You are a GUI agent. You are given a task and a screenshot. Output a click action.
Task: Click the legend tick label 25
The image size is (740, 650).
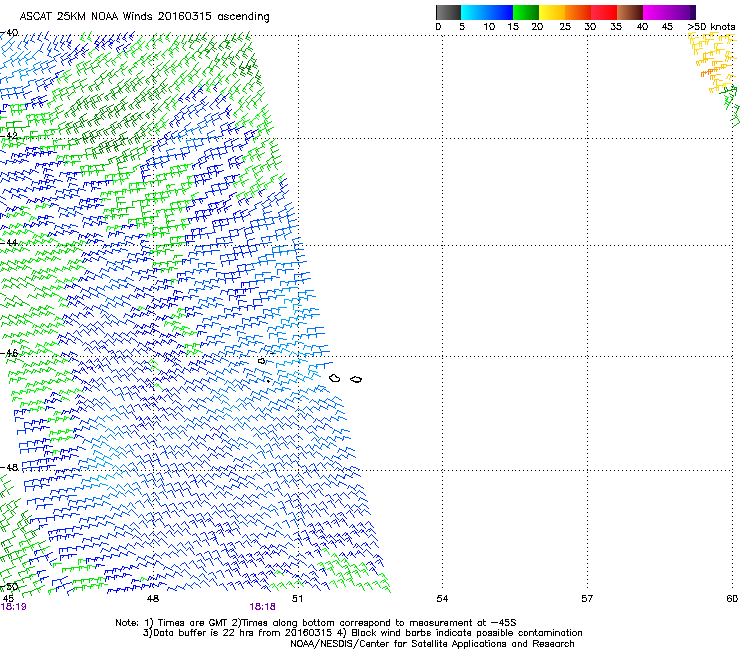[565, 27]
